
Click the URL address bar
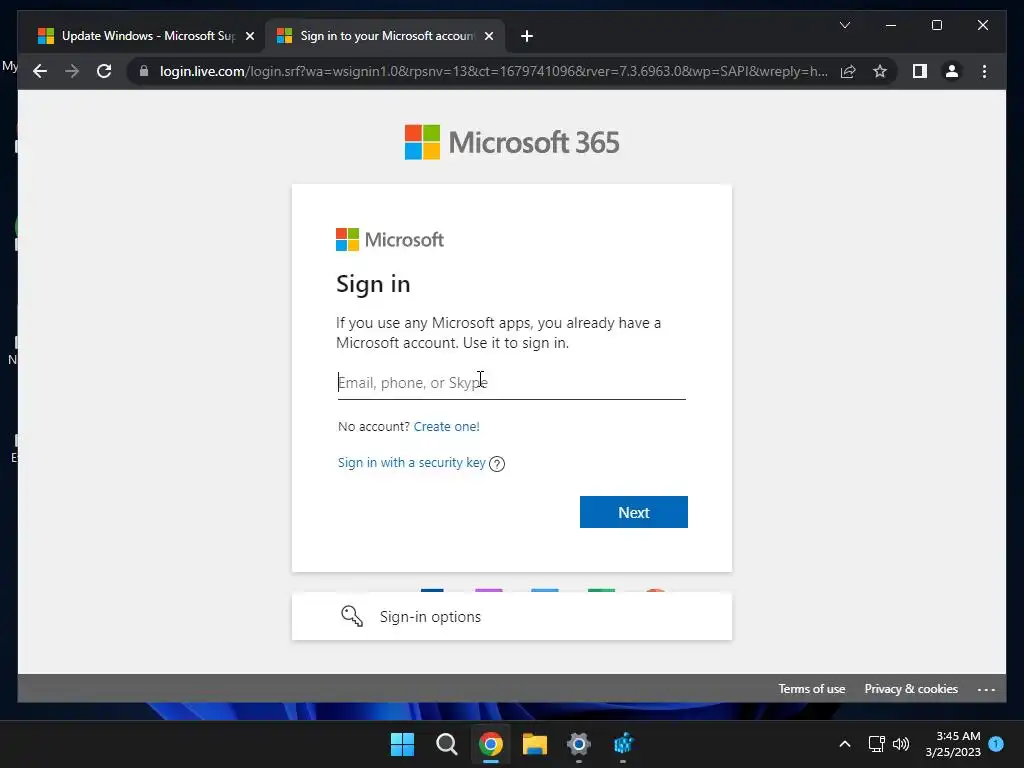[x=493, y=71]
